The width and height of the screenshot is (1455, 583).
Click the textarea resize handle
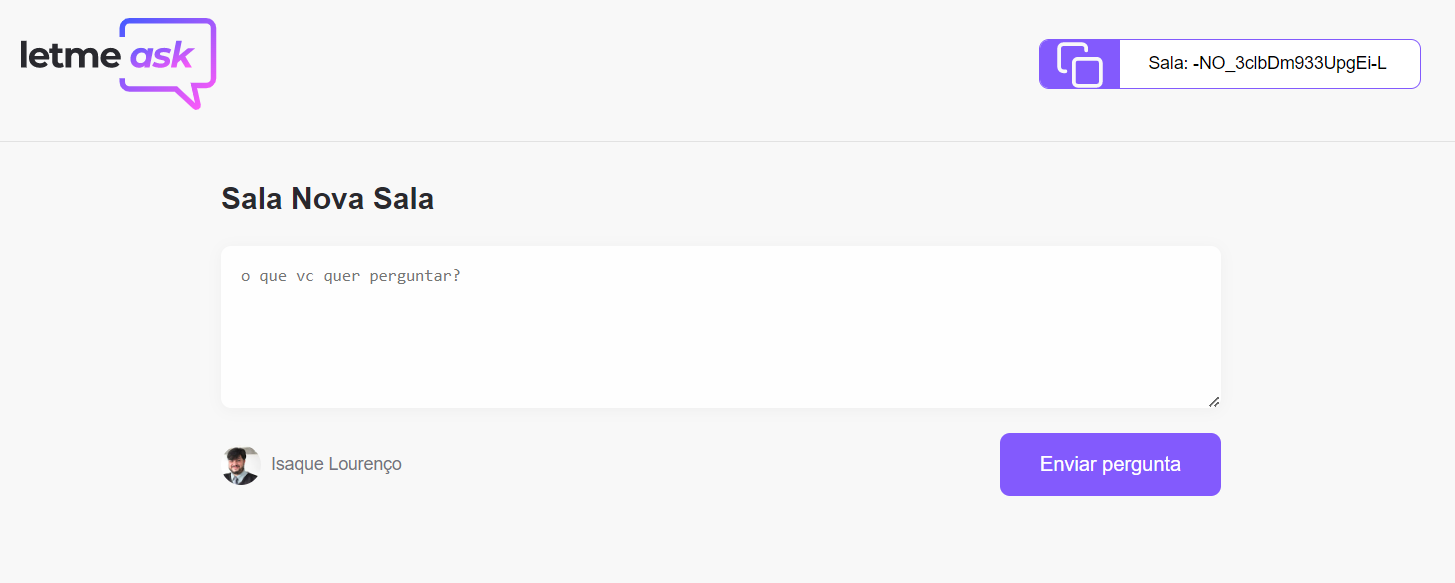click(x=1213, y=401)
